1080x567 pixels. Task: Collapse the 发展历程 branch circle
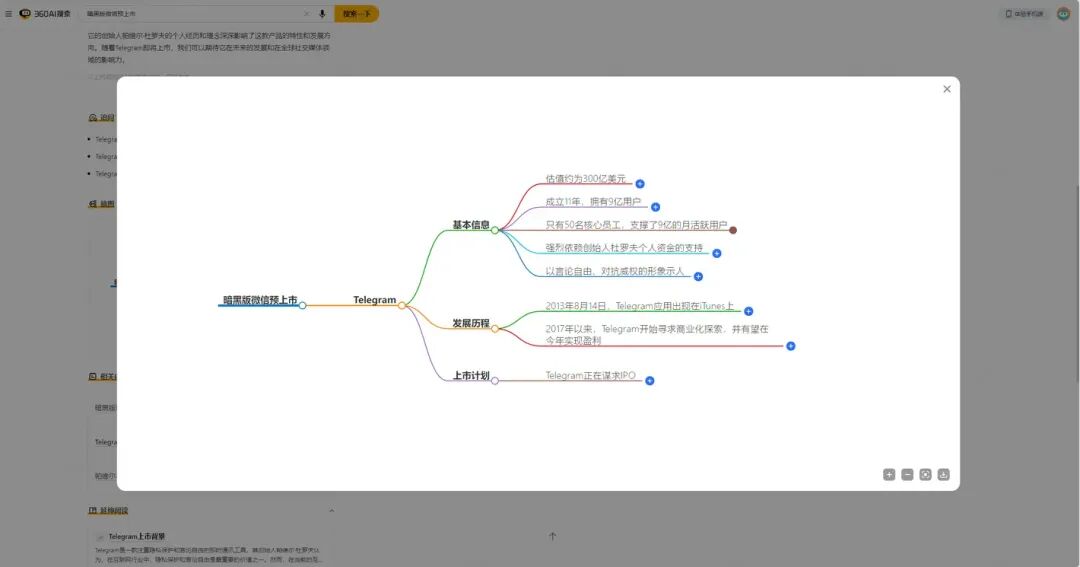(x=495, y=329)
